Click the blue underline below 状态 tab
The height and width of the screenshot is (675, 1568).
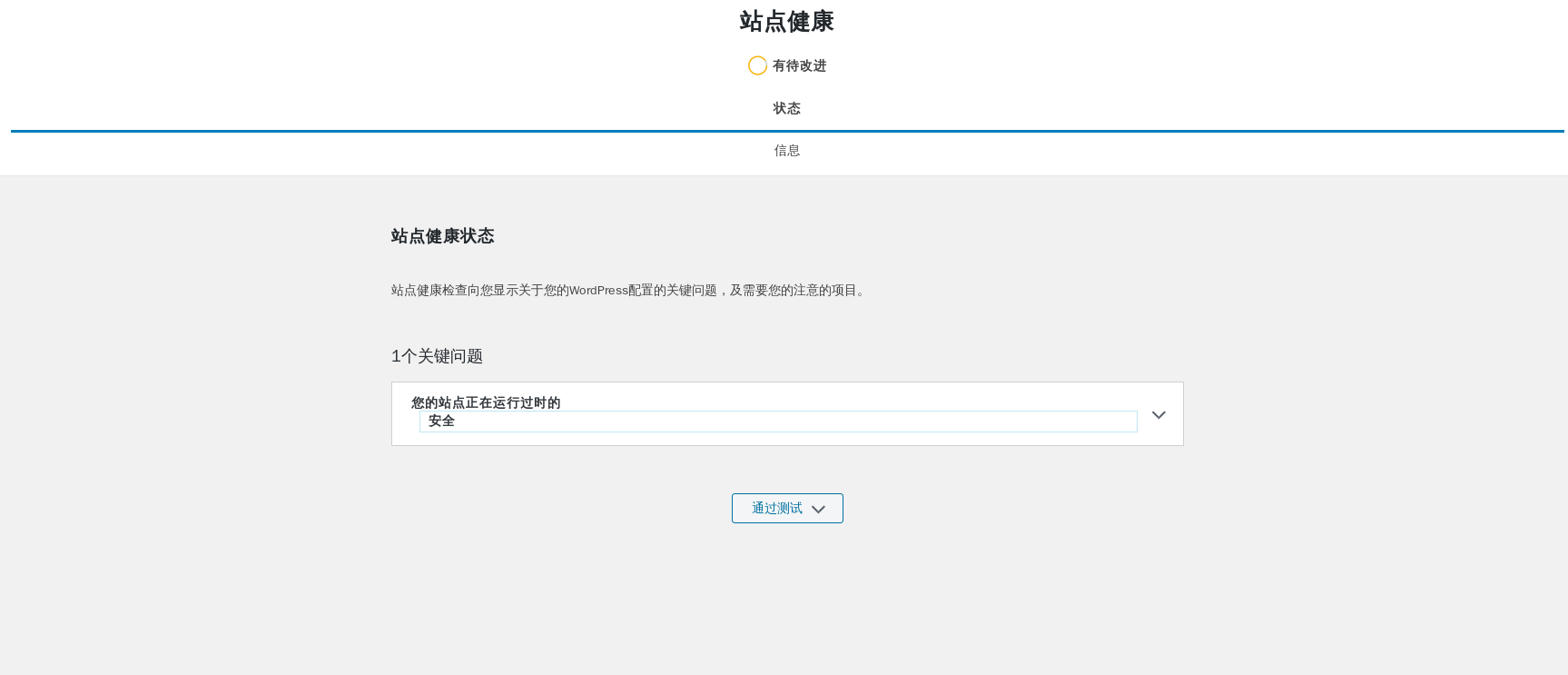tap(786, 131)
